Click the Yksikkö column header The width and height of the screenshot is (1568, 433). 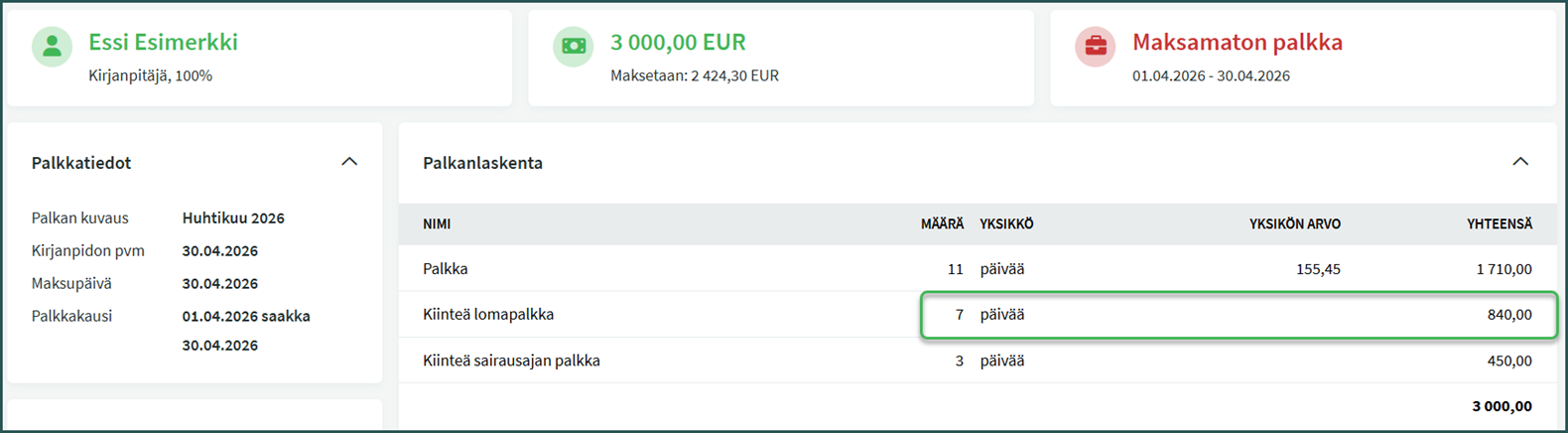point(1006,224)
